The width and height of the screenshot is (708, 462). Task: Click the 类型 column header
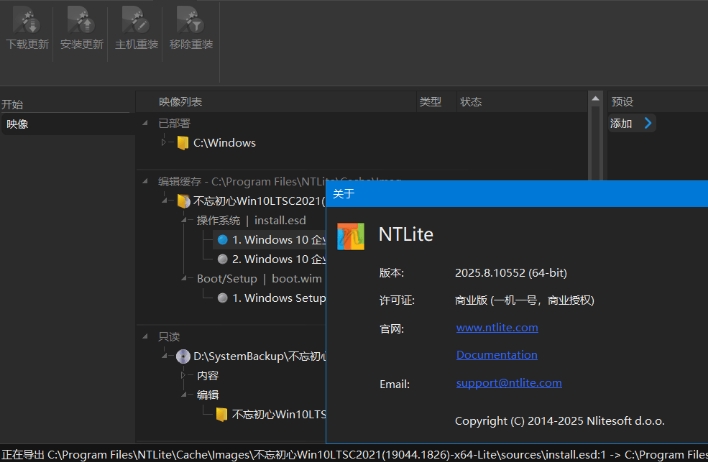click(x=430, y=102)
